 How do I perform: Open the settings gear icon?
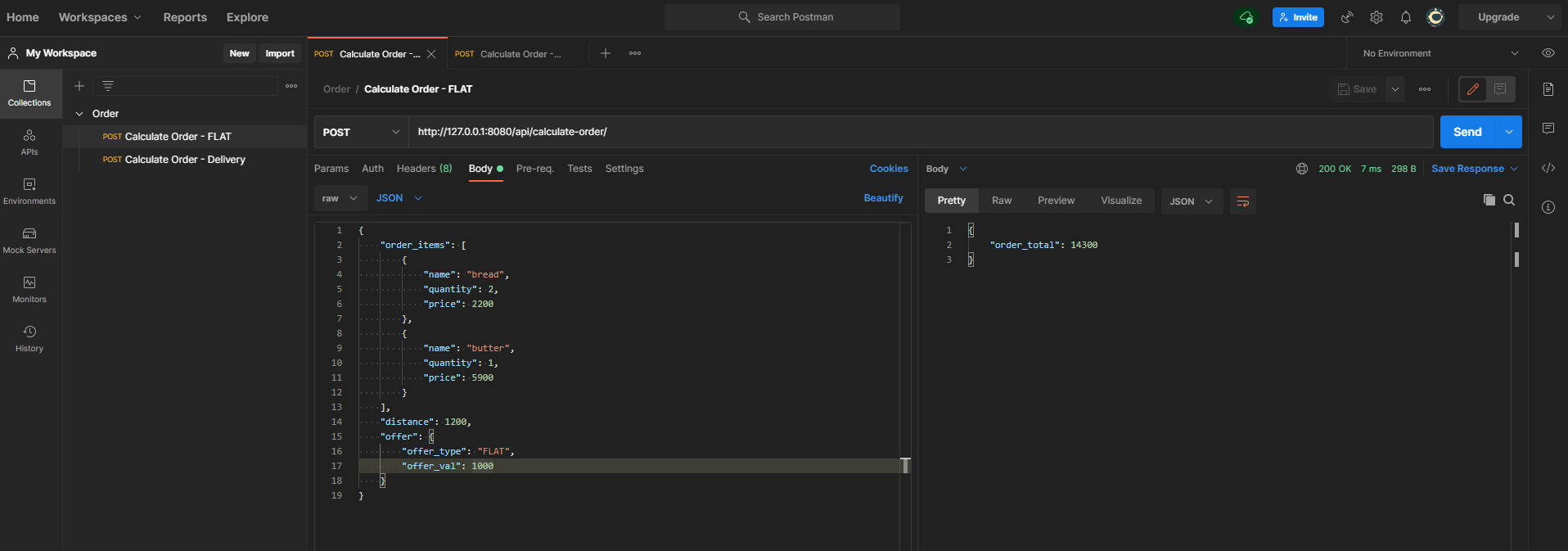pos(1377,17)
